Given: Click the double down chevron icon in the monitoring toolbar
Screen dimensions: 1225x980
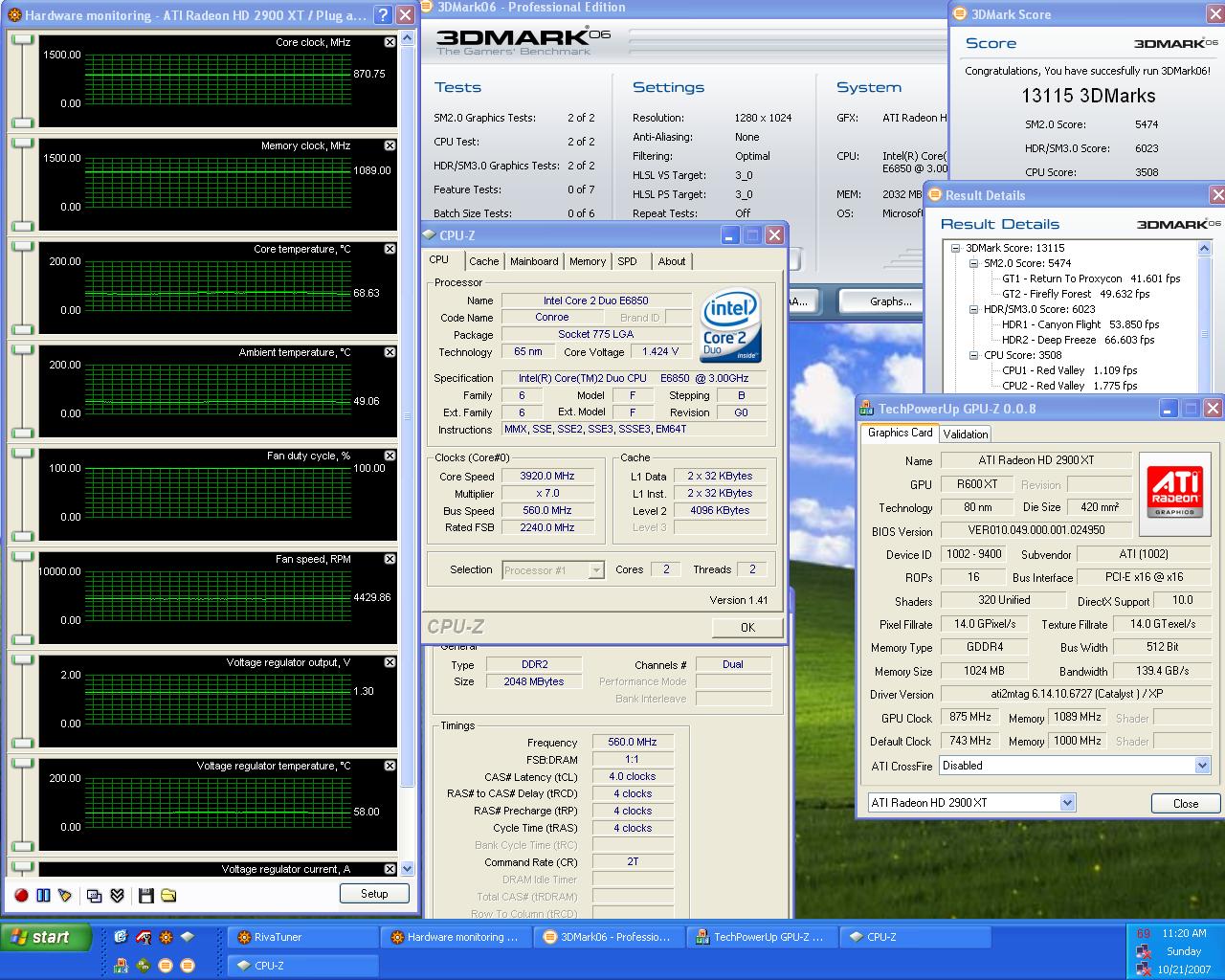Looking at the screenshot, I should (x=117, y=896).
